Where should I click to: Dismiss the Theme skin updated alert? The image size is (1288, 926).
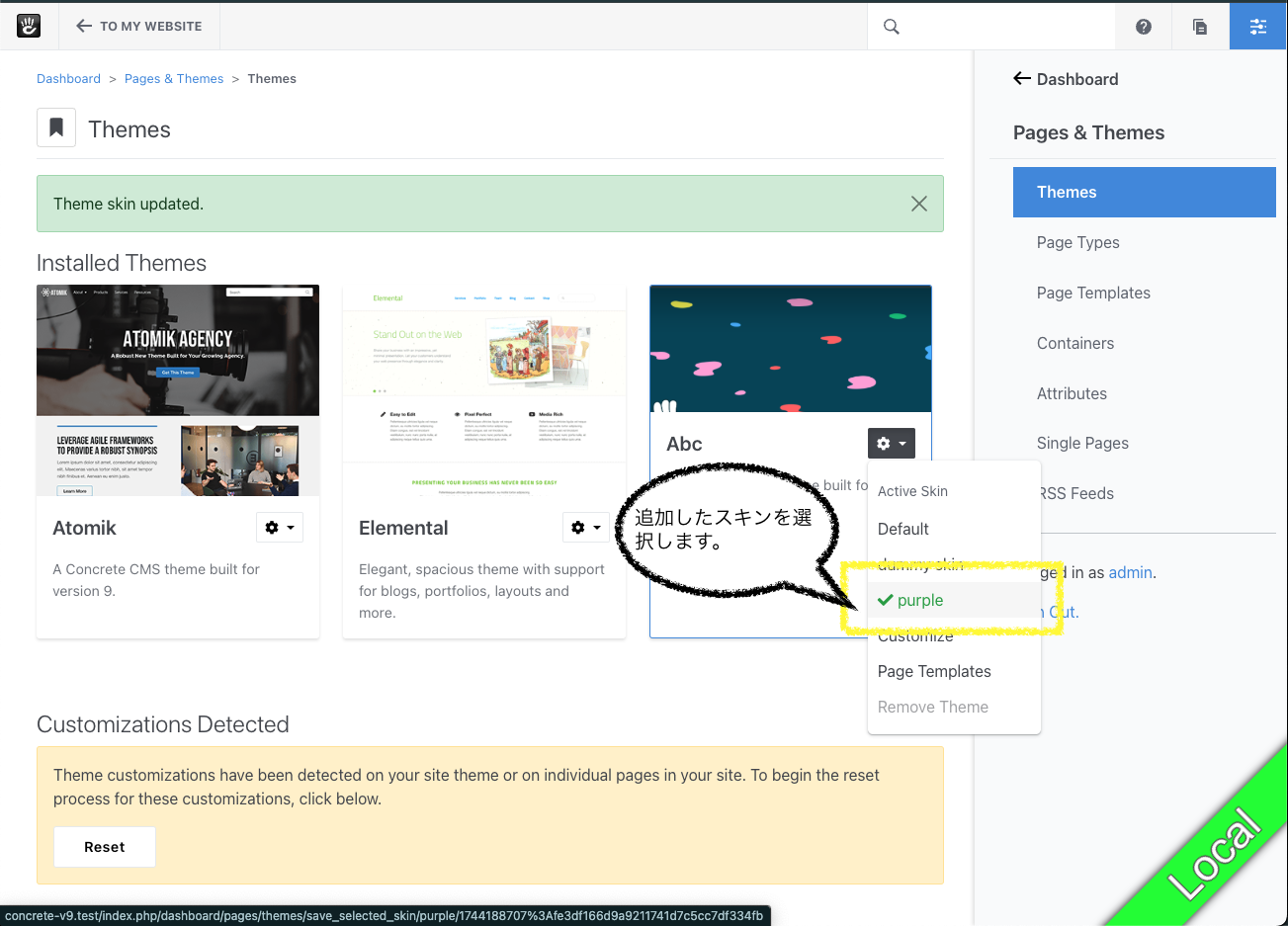(x=918, y=204)
